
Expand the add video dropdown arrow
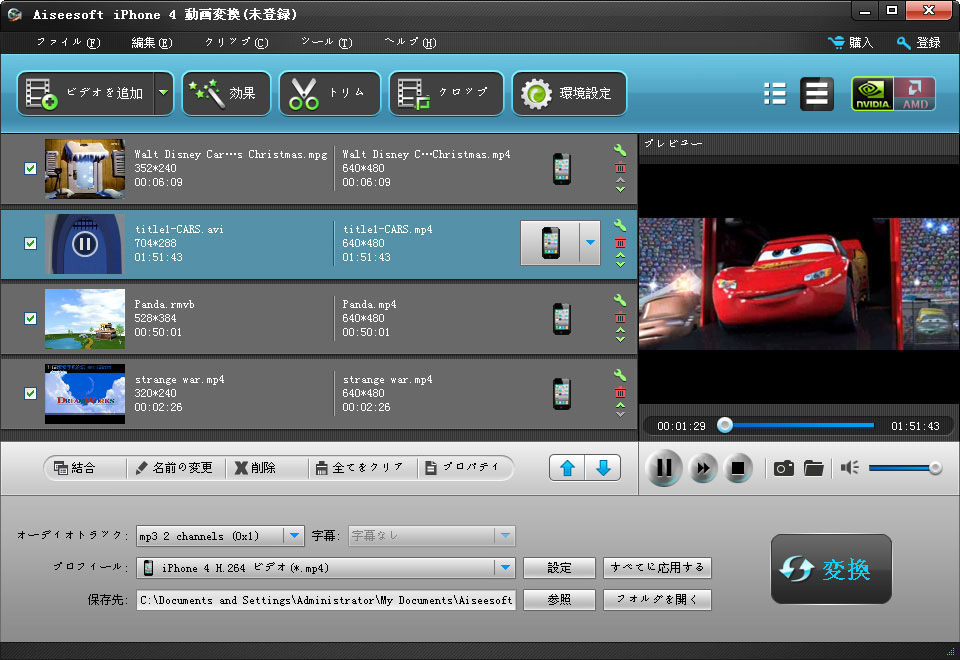[x=163, y=93]
